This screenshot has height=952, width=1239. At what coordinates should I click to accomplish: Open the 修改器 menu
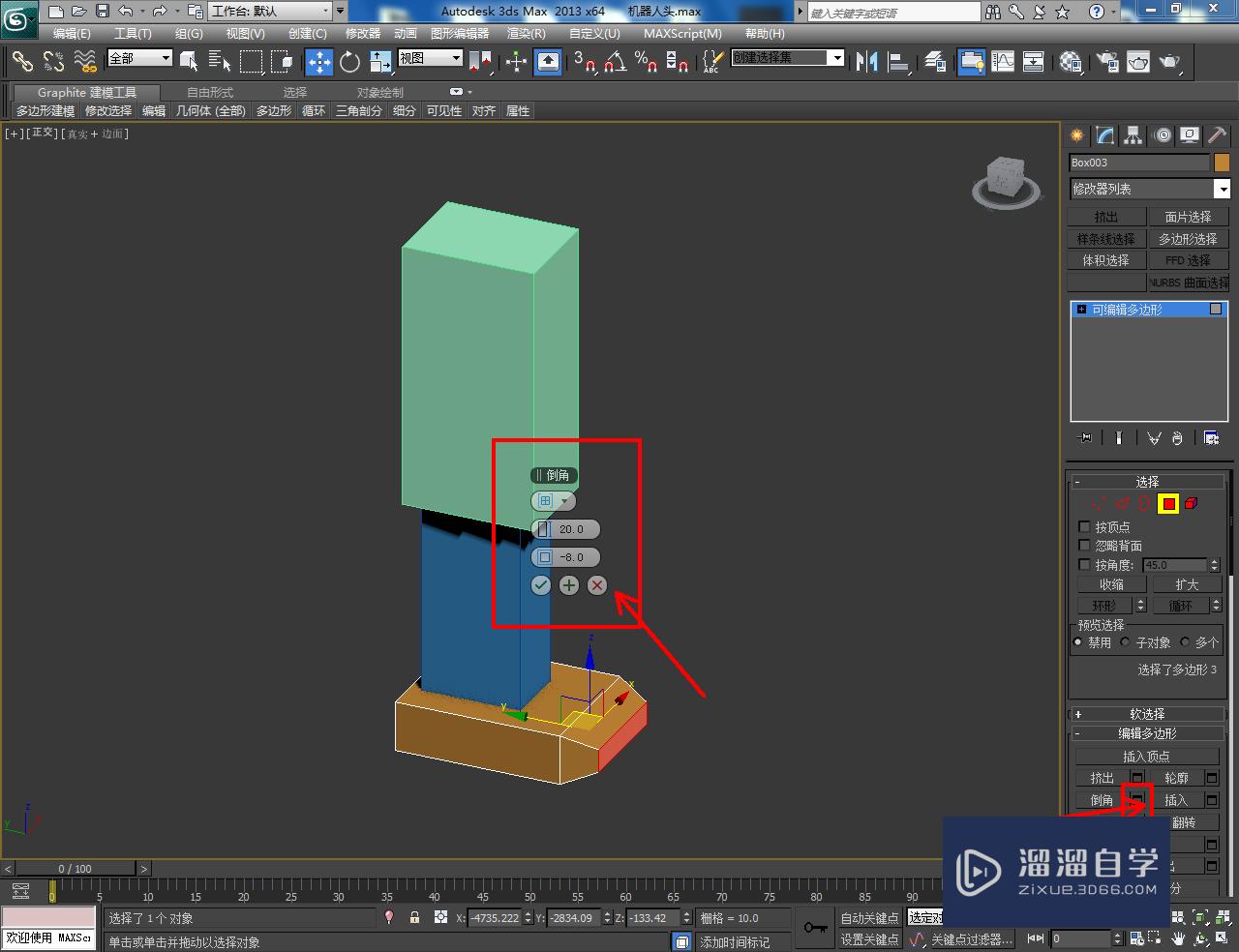point(363,34)
